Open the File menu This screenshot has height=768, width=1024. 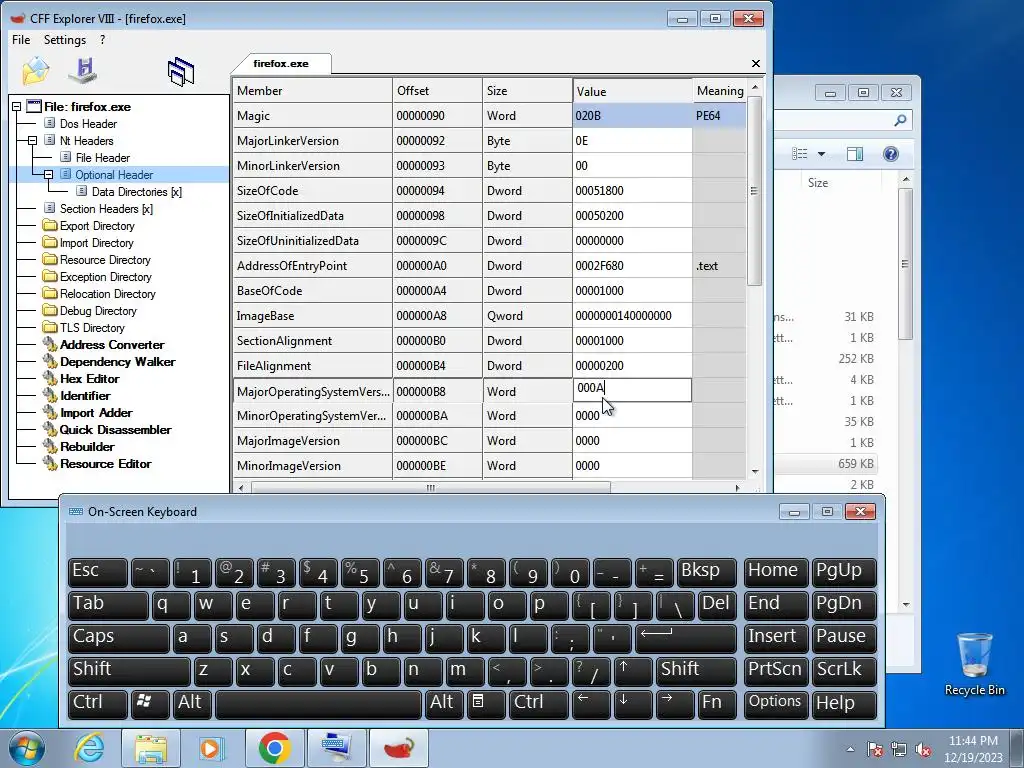coord(21,40)
